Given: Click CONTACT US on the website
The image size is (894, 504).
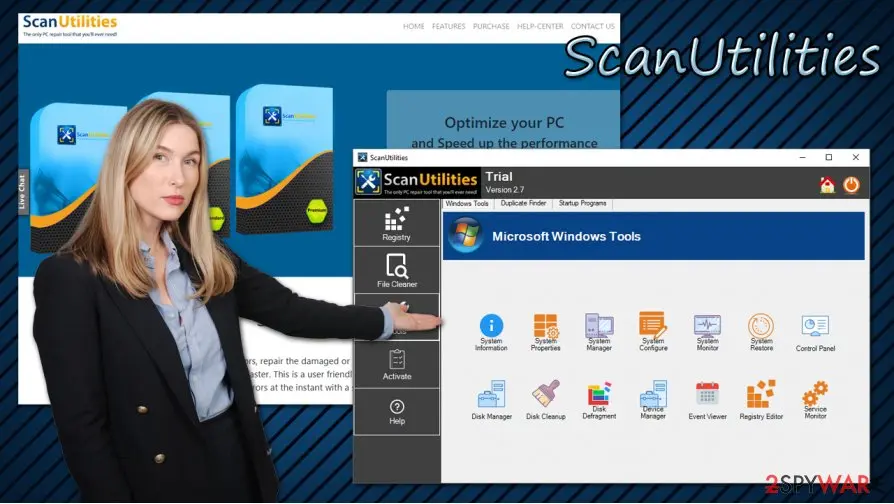Looking at the screenshot, I should pyautogui.click(x=592, y=26).
